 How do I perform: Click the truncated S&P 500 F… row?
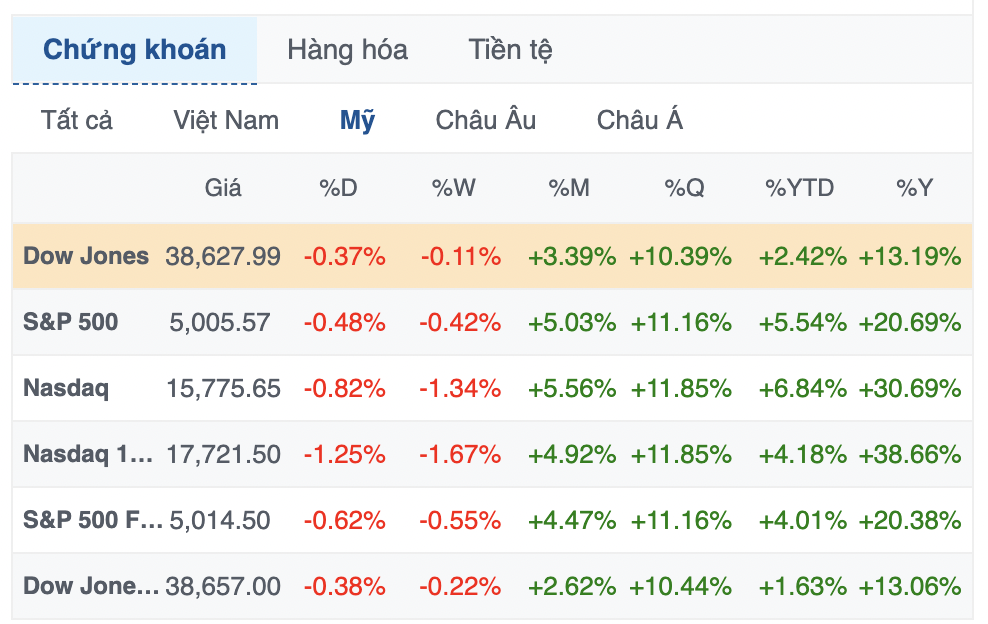[91, 520]
